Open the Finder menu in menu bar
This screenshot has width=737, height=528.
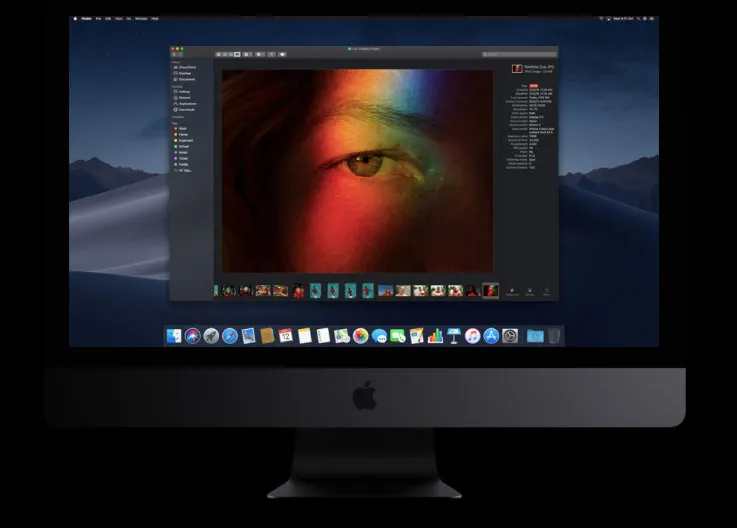(x=86, y=19)
